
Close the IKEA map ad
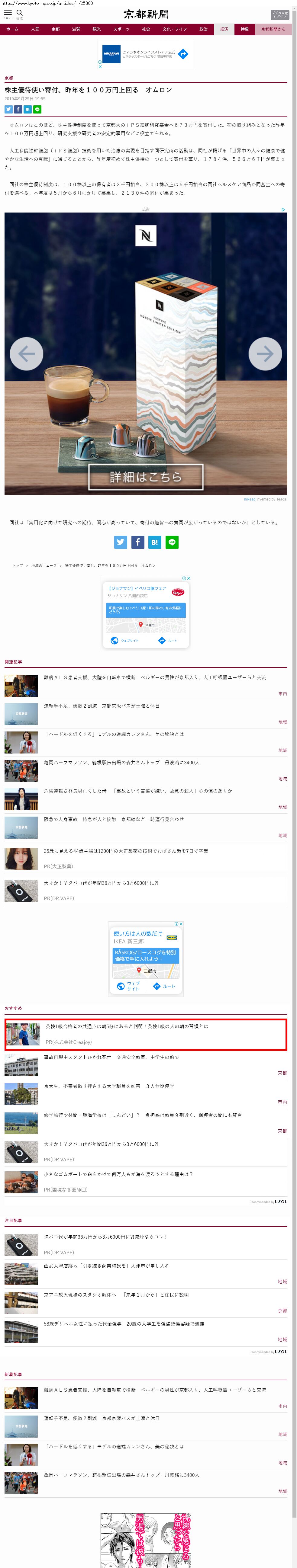181,924
